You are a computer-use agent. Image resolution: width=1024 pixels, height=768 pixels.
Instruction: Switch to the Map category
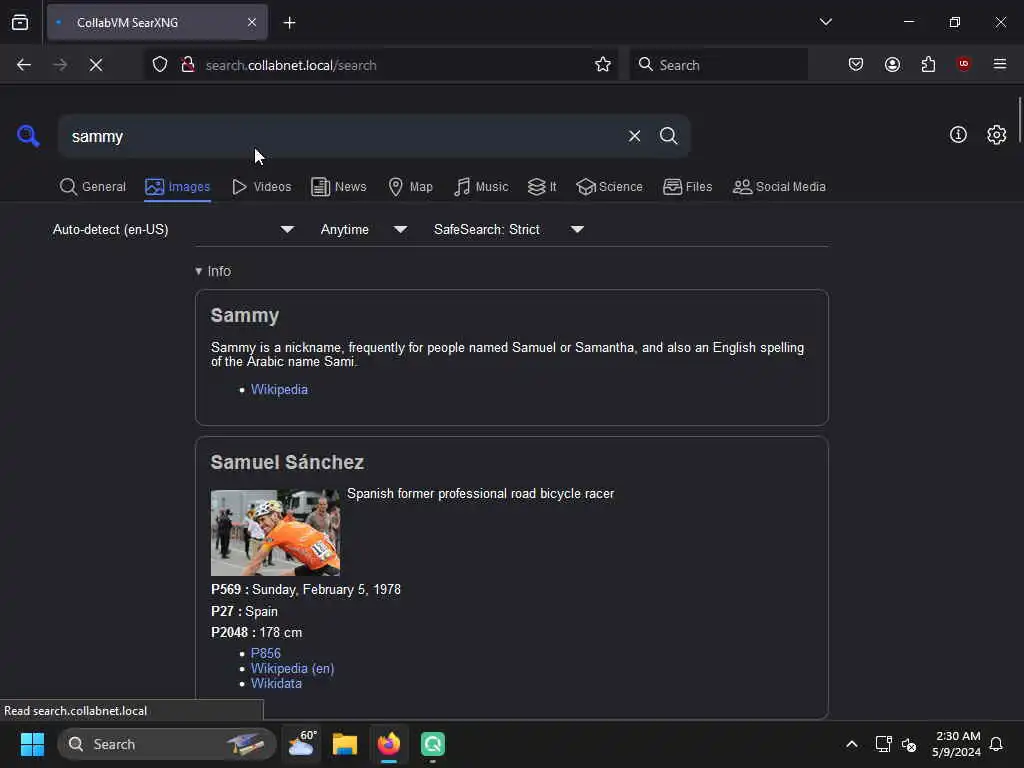[411, 187]
